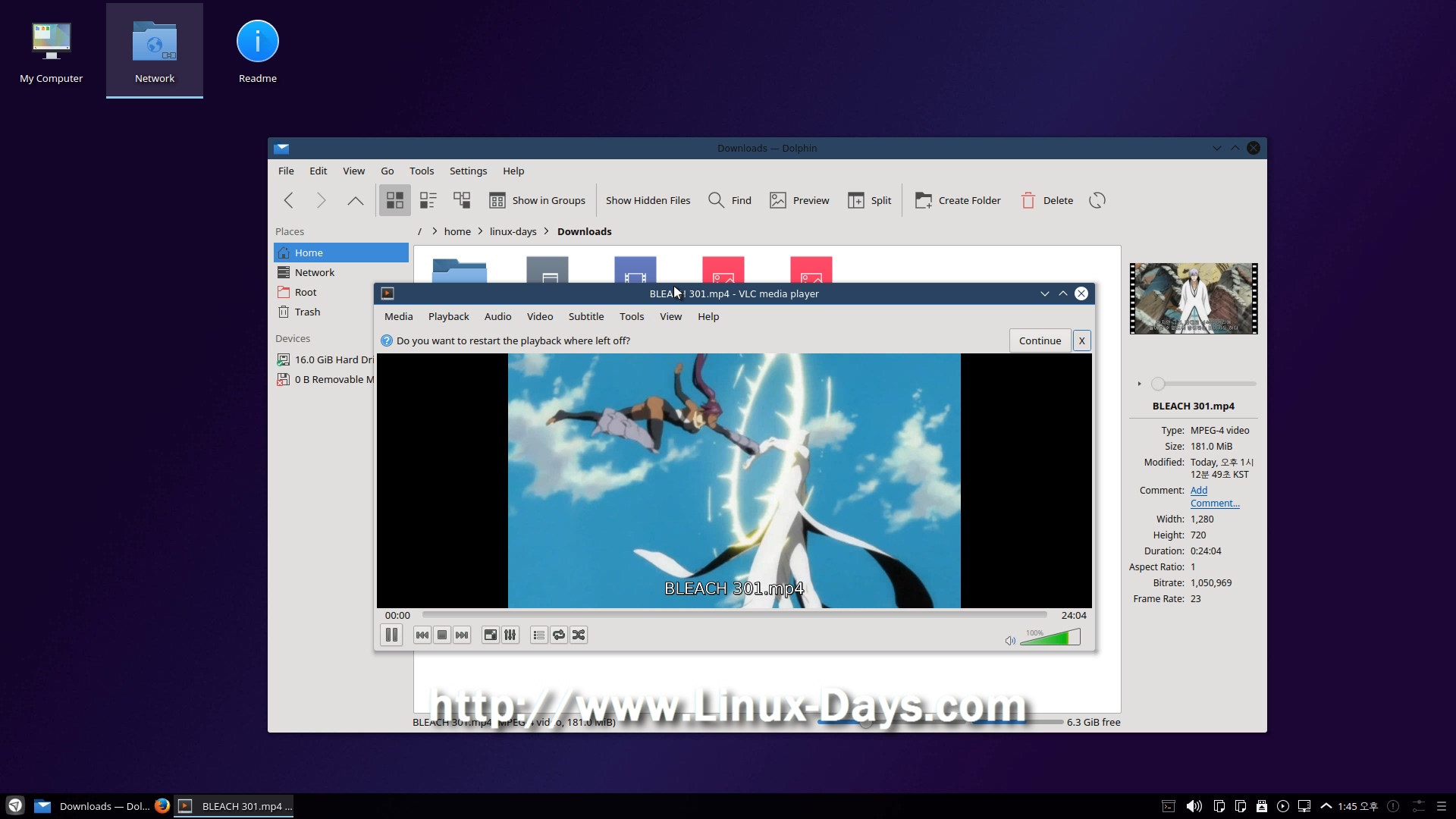Toggle VLC shuffle random button
This screenshot has width=1456, height=819.
click(579, 635)
